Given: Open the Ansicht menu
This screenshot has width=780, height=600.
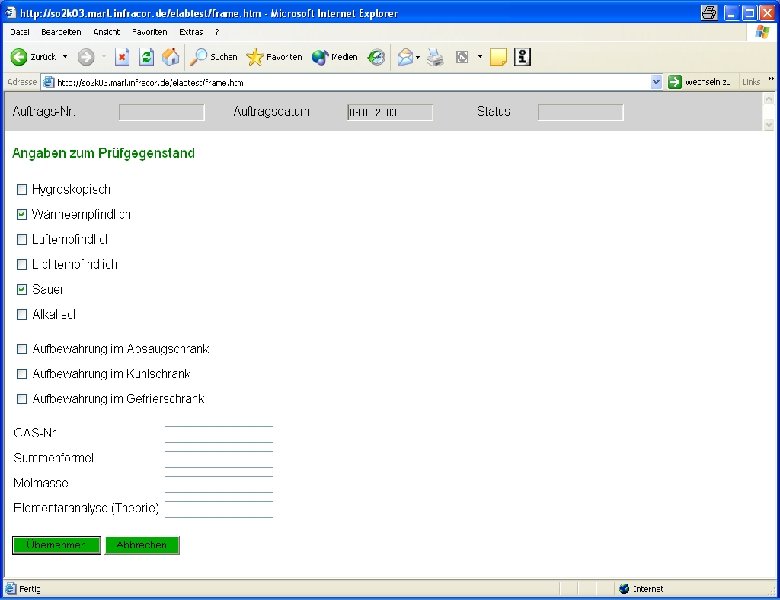Looking at the screenshot, I should pos(106,32).
